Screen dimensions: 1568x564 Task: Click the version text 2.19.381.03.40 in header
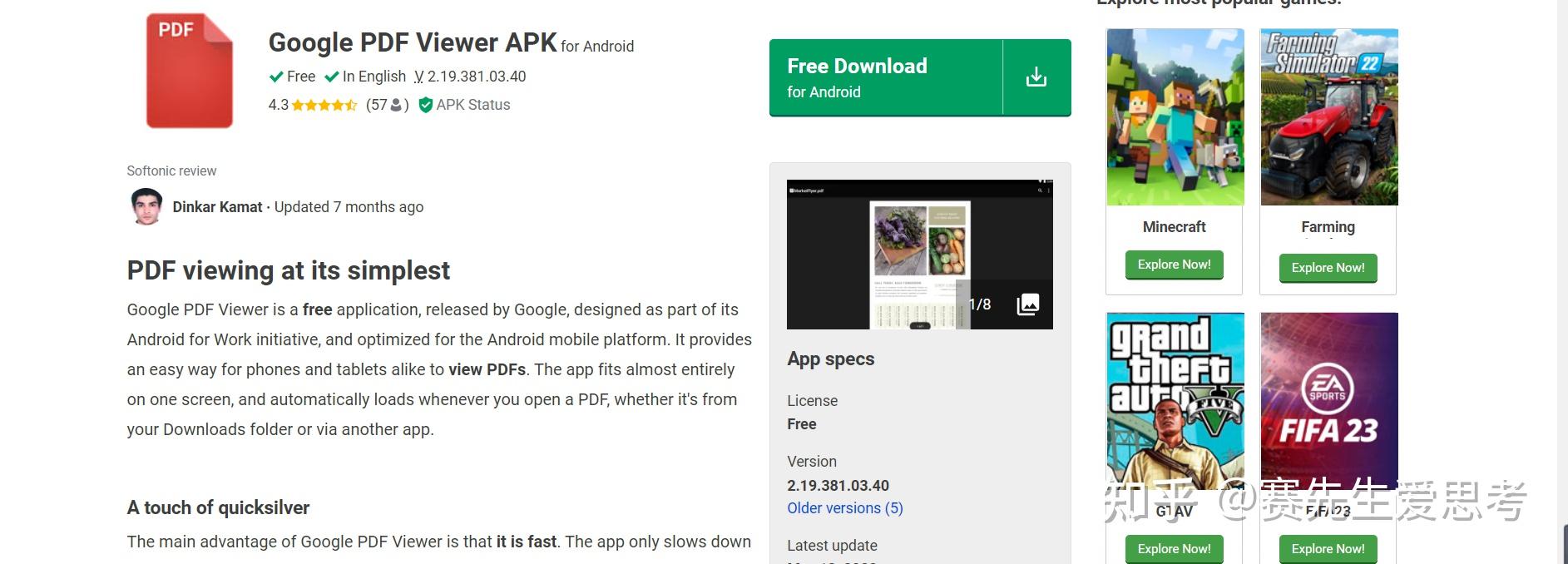[477, 77]
